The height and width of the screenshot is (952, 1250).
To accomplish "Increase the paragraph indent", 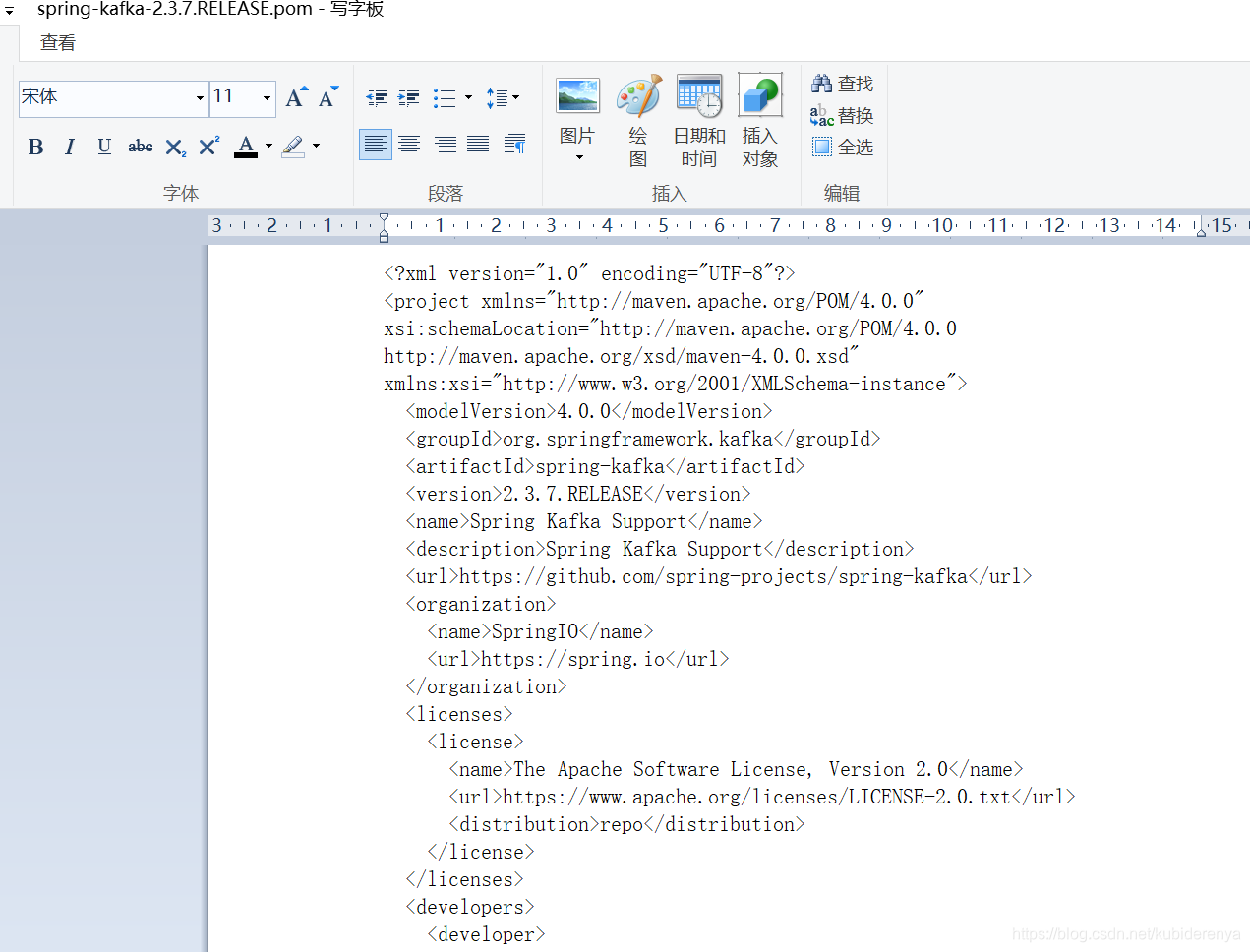I will click(x=408, y=97).
